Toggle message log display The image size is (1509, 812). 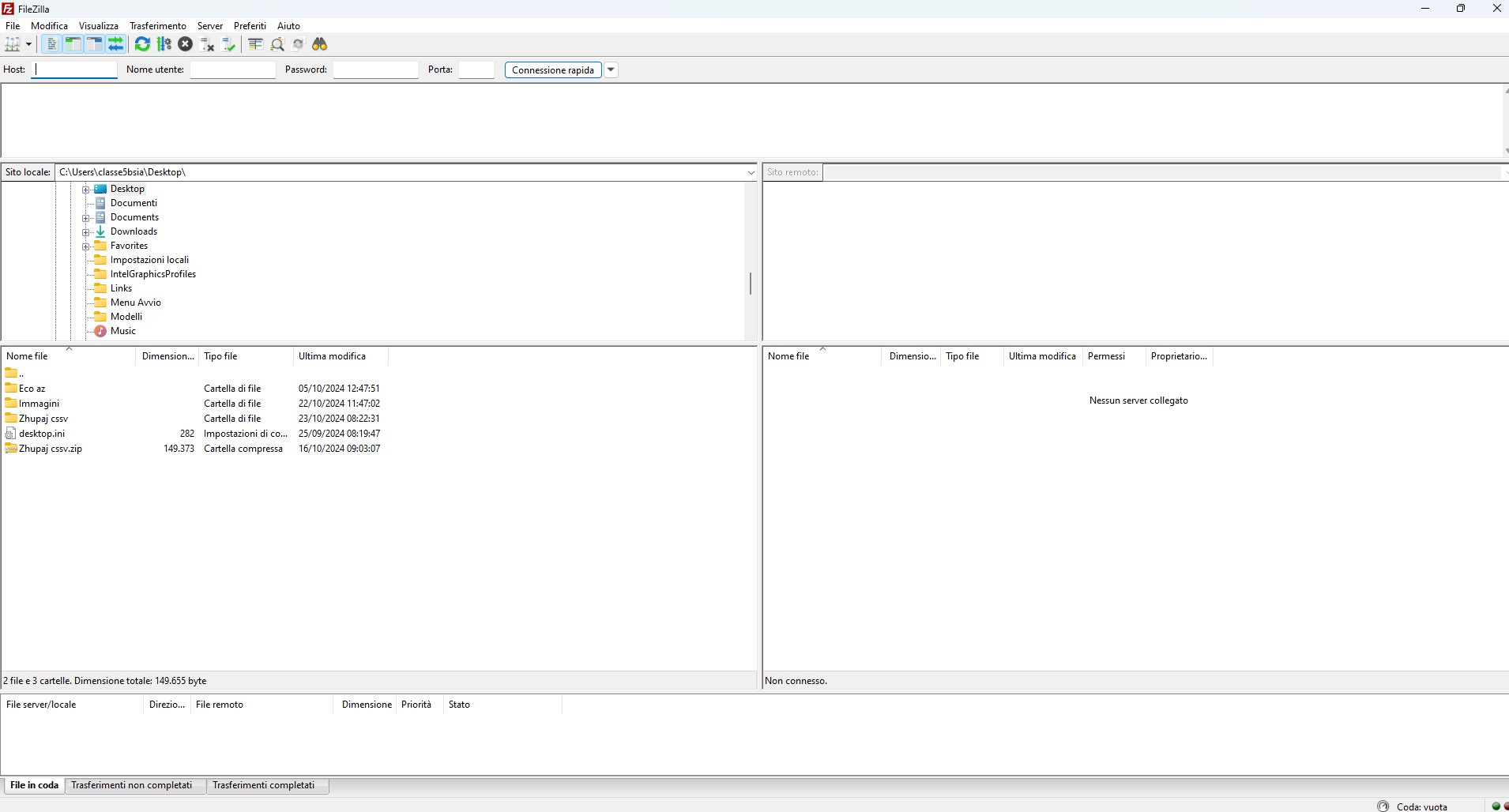[x=51, y=44]
